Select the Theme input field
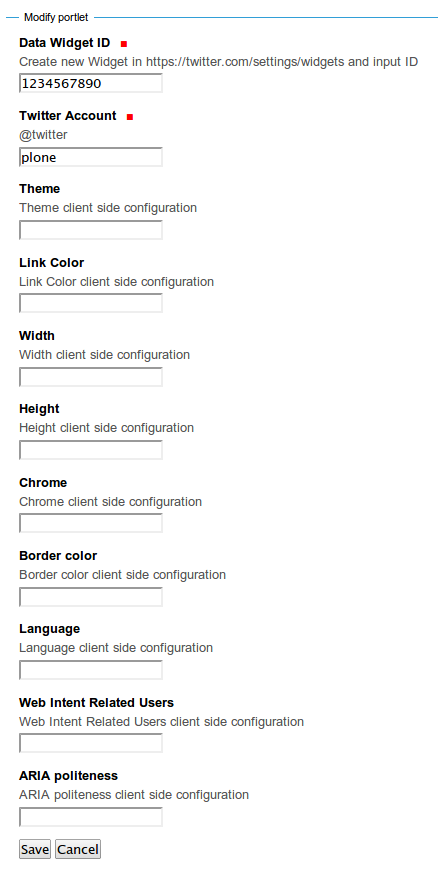 coord(91,230)
